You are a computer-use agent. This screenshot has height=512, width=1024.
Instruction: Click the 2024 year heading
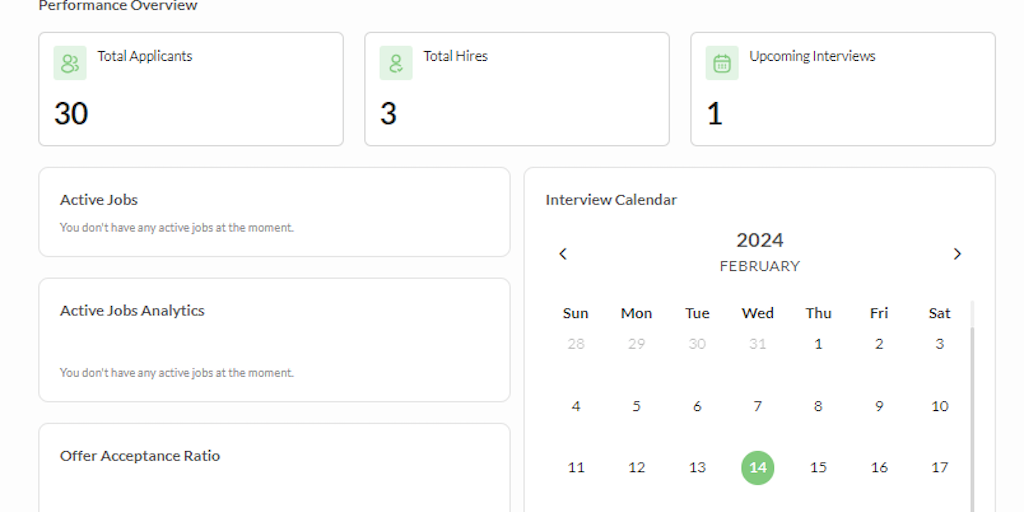(x=760, y=240)
